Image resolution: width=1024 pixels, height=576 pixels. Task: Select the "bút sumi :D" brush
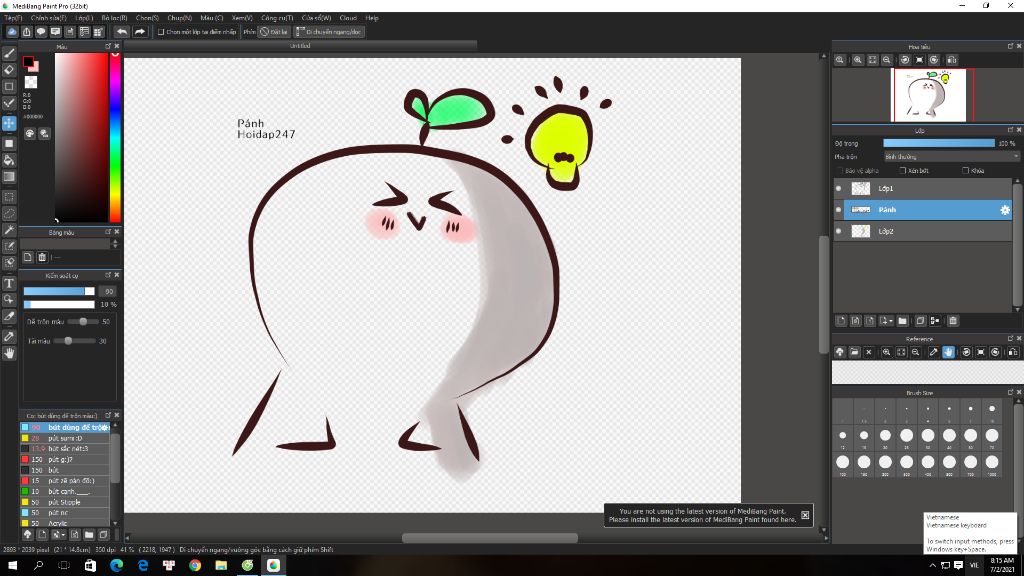pyautogui.click(x=65, y=438)
